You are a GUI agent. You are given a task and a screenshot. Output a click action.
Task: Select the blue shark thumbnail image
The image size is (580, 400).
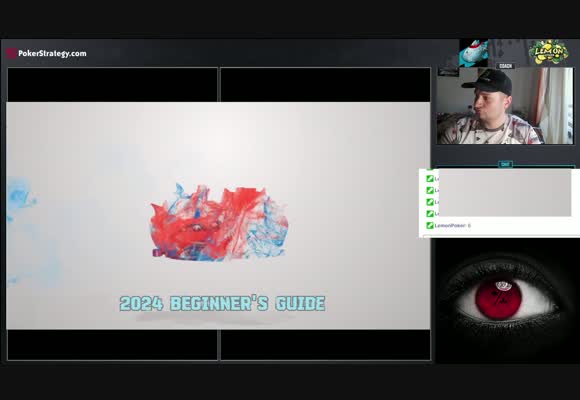point(473,53)
